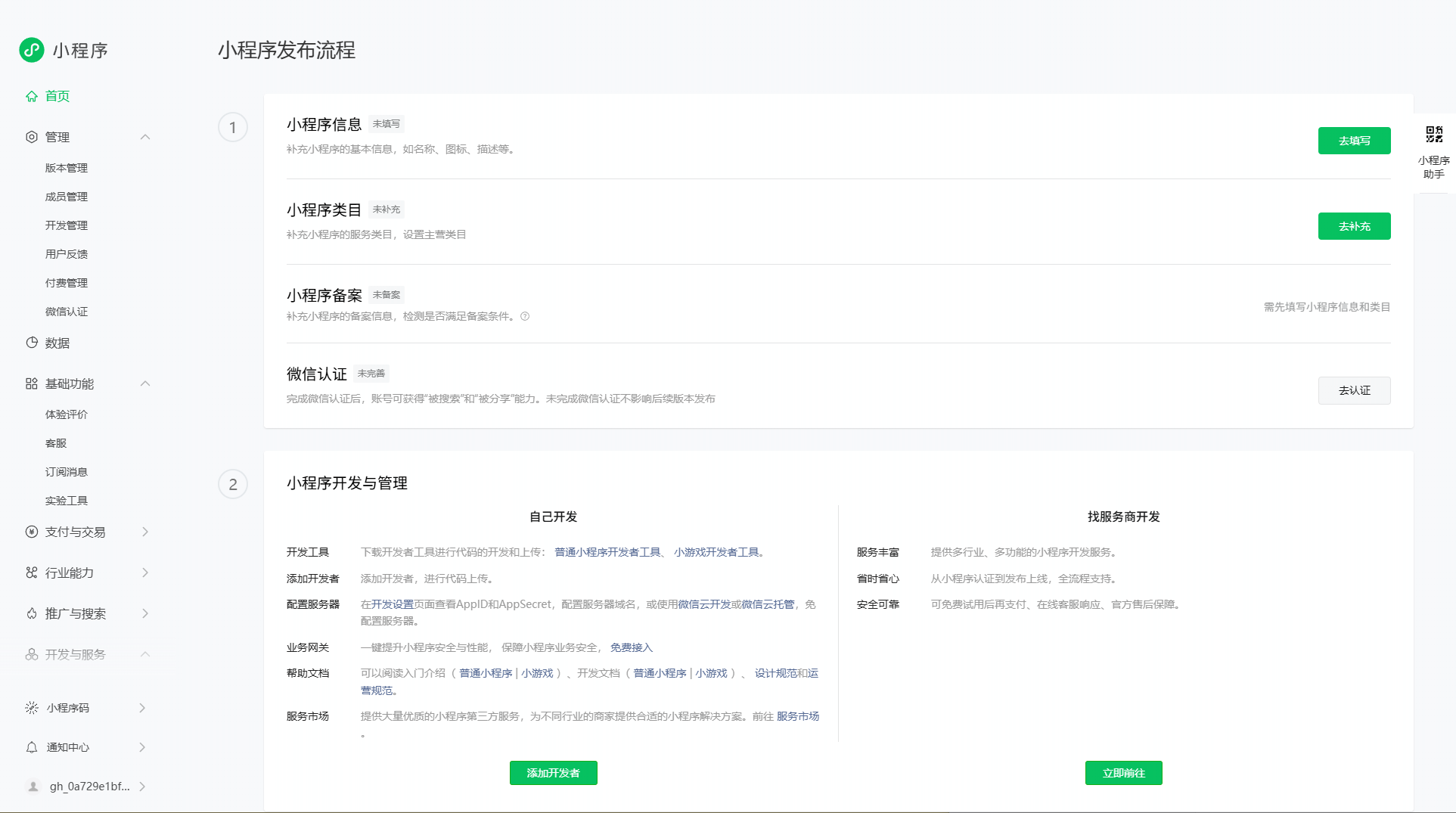Click the 立即前往 green button
Screen dimensions: 1456x813
click(1124, 773)
